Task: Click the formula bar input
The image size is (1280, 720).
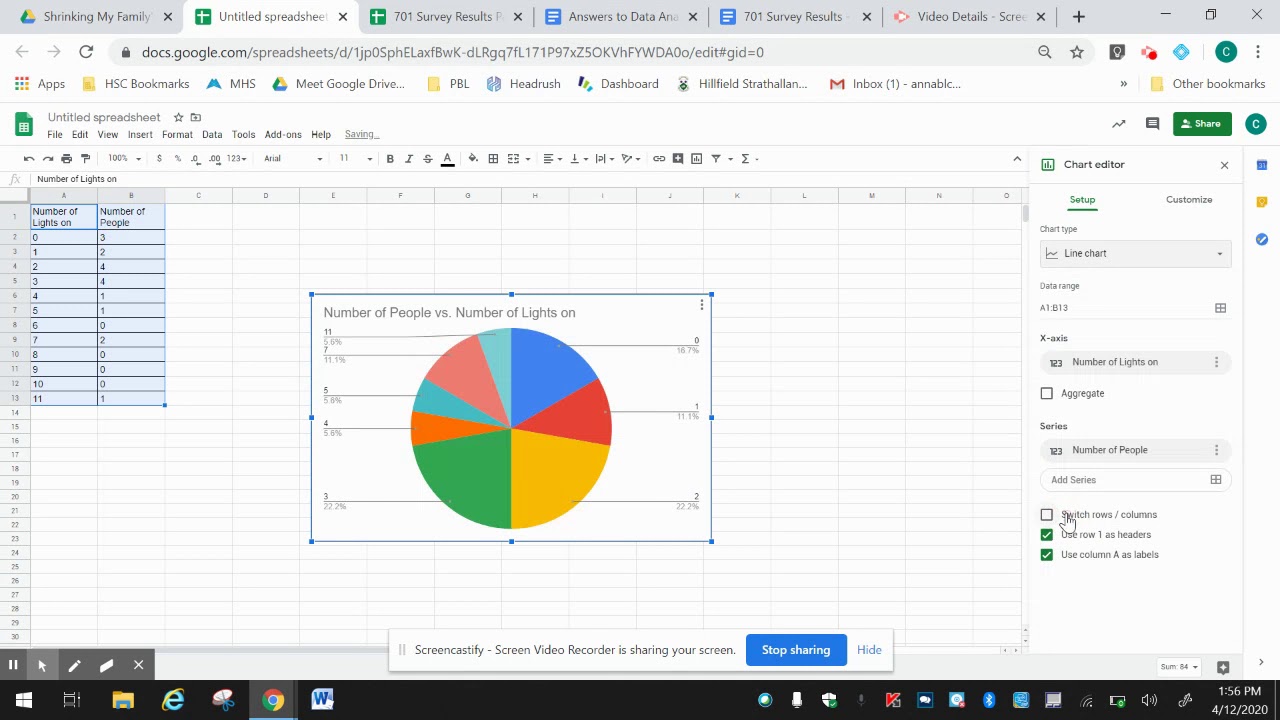Action: tap(528, 179)
